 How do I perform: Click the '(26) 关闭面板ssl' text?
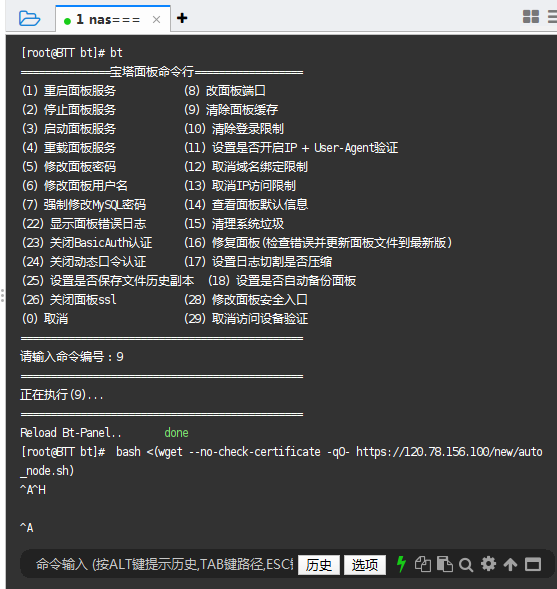(x=69, y=300)
